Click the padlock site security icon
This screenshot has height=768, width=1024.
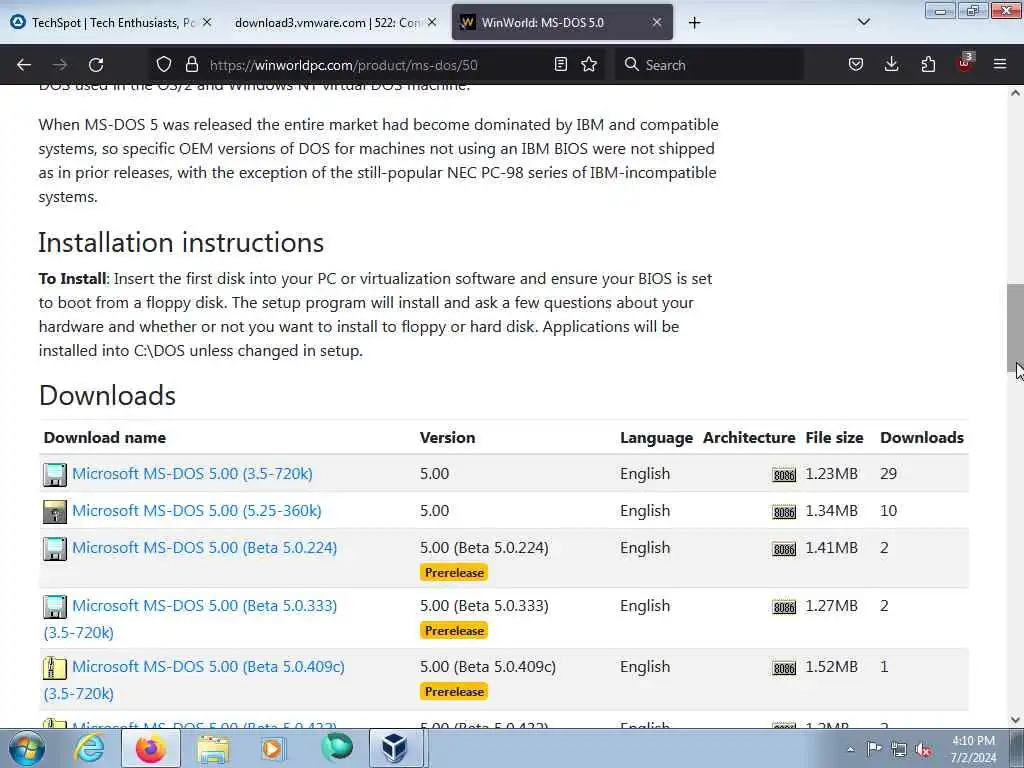click(x=191, y=65)
